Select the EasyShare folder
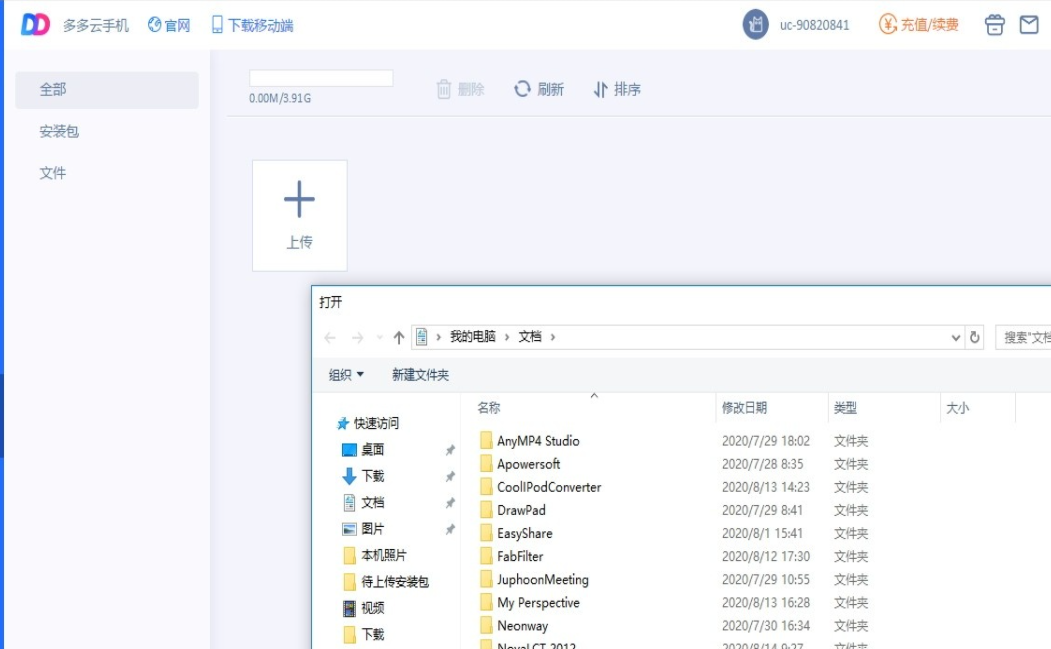The image size is (1051, 649). tap(524, 534)
